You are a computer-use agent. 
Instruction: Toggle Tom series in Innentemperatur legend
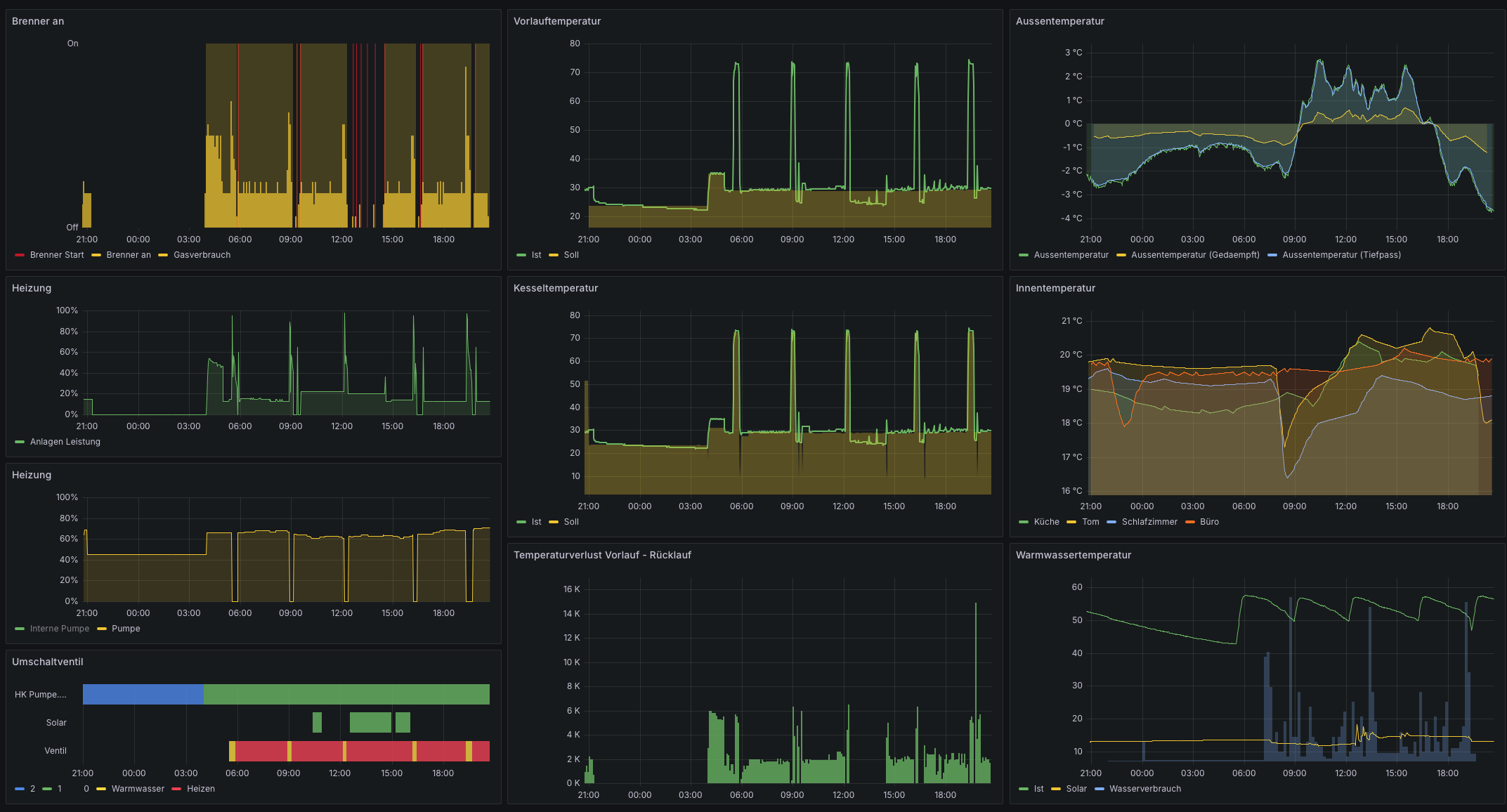[x=1090, y=522]
